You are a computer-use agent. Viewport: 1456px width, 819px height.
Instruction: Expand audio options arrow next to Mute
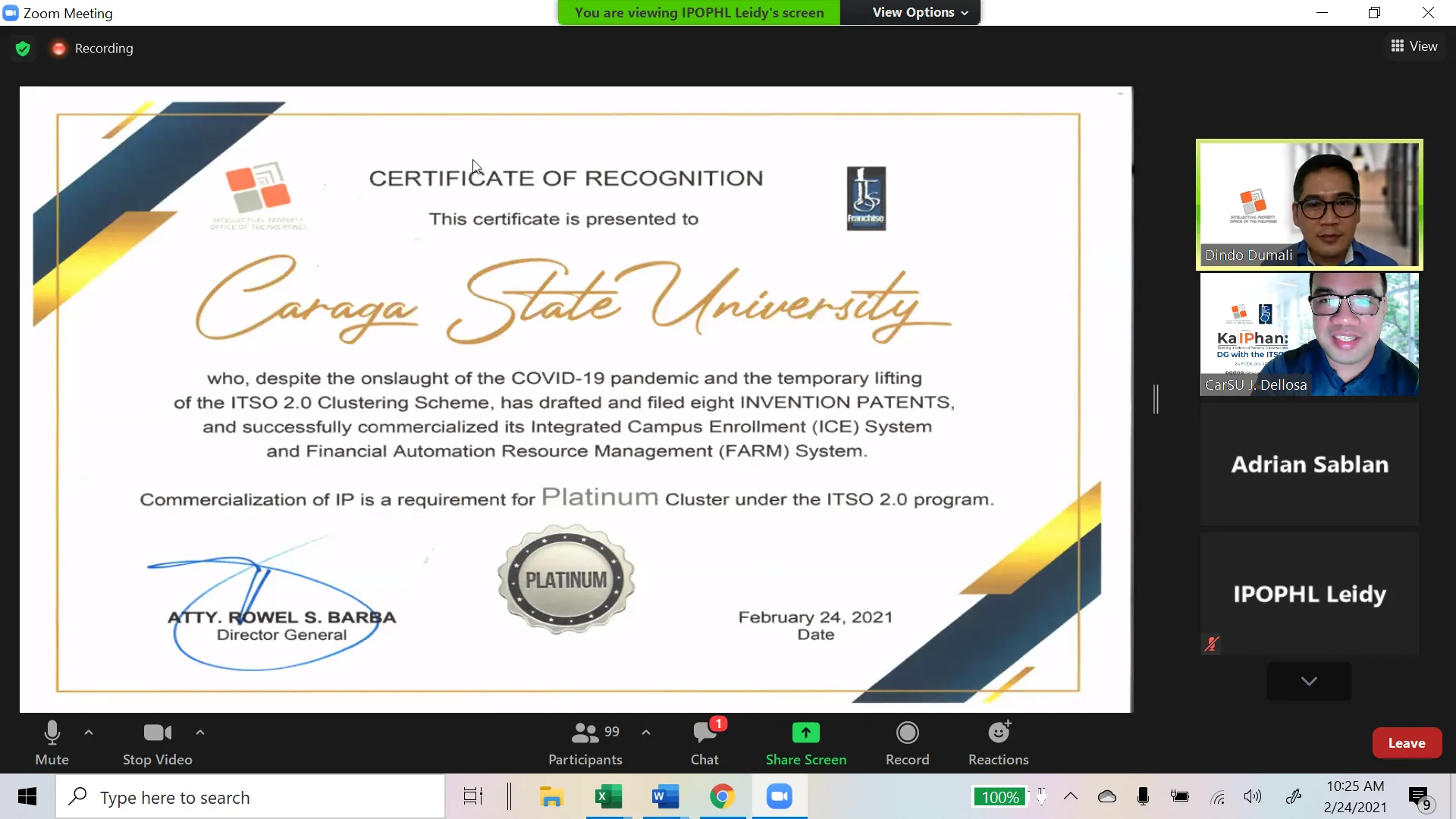89,733
